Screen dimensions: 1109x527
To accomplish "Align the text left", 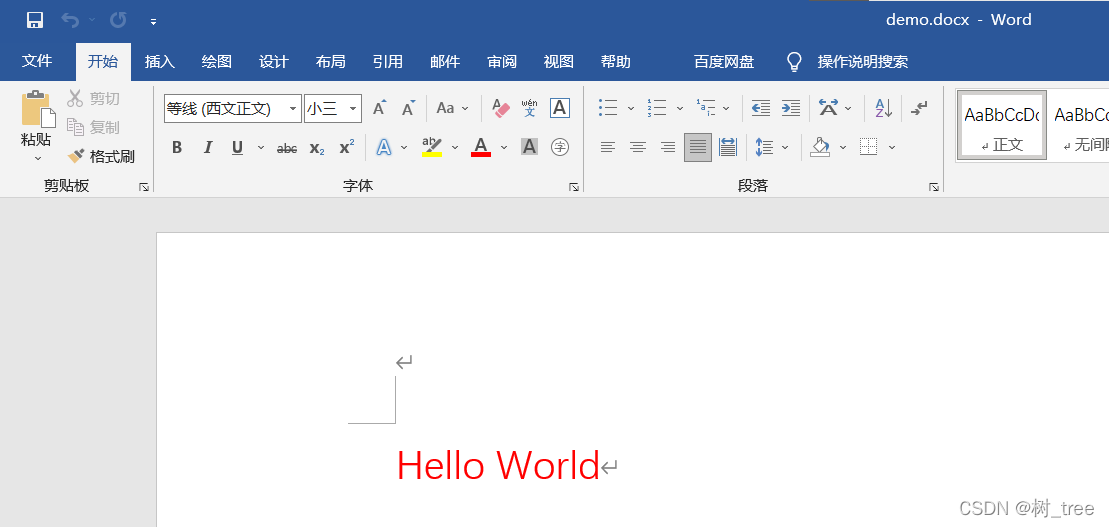I will click(x=608, y=147).
